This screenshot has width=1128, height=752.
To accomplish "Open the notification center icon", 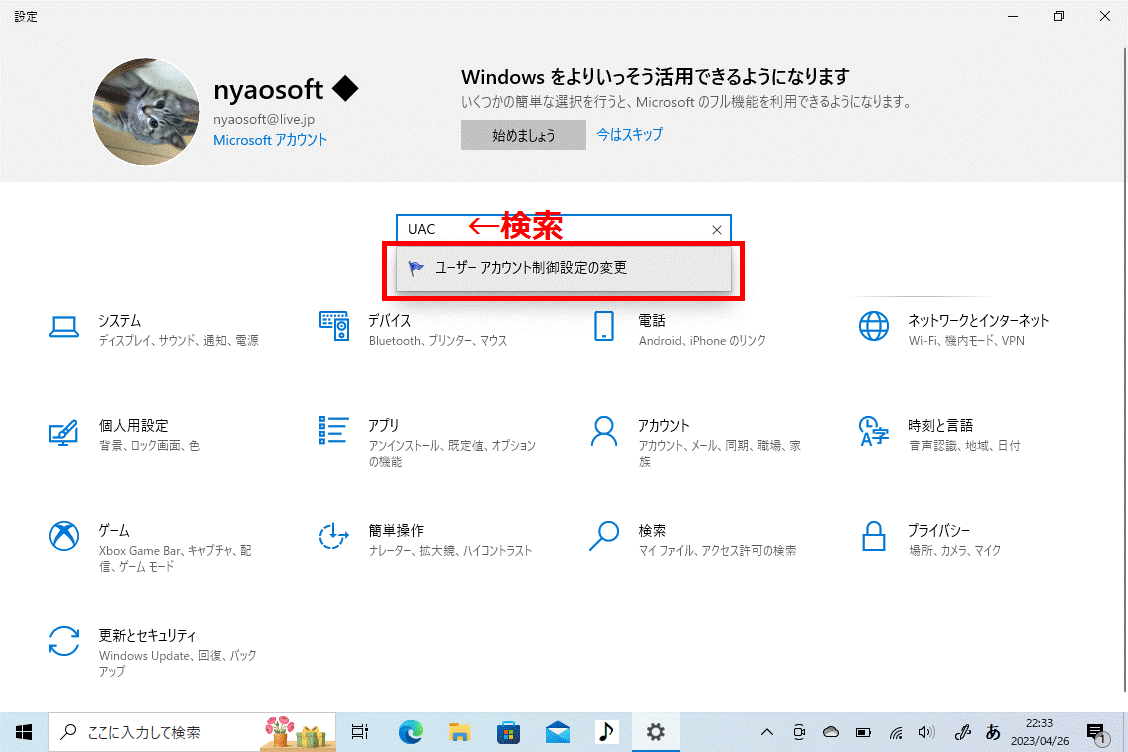I will 1096,733.
